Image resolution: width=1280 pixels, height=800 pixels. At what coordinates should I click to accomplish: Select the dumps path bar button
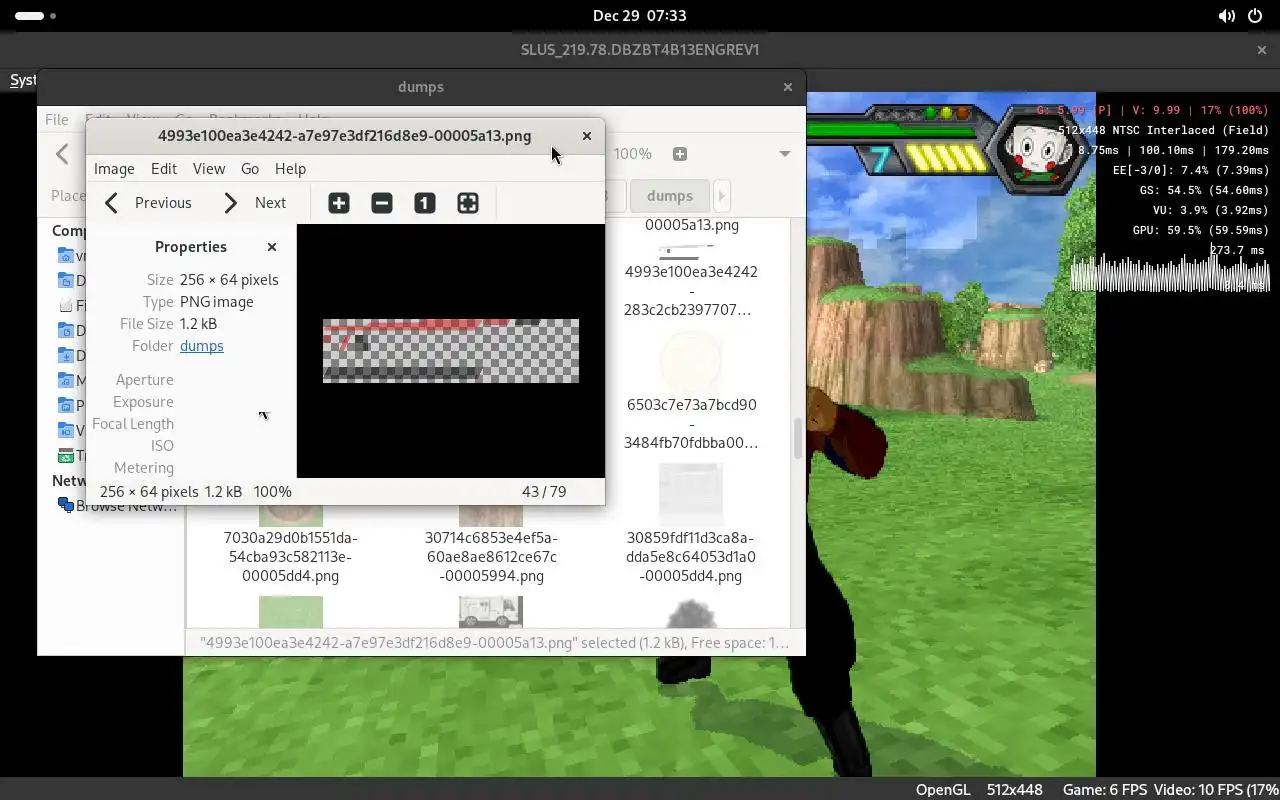point(670,196)
